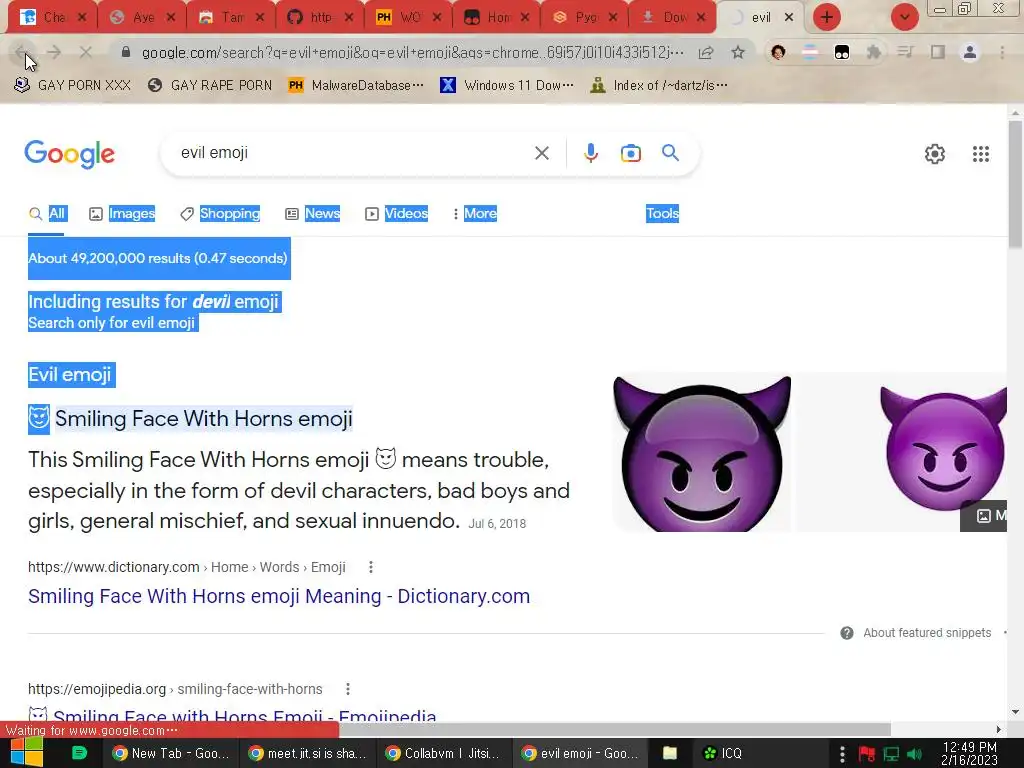Bookmark this page with the star icon
Screen dimensions: 1024x768
pos(738,52)
